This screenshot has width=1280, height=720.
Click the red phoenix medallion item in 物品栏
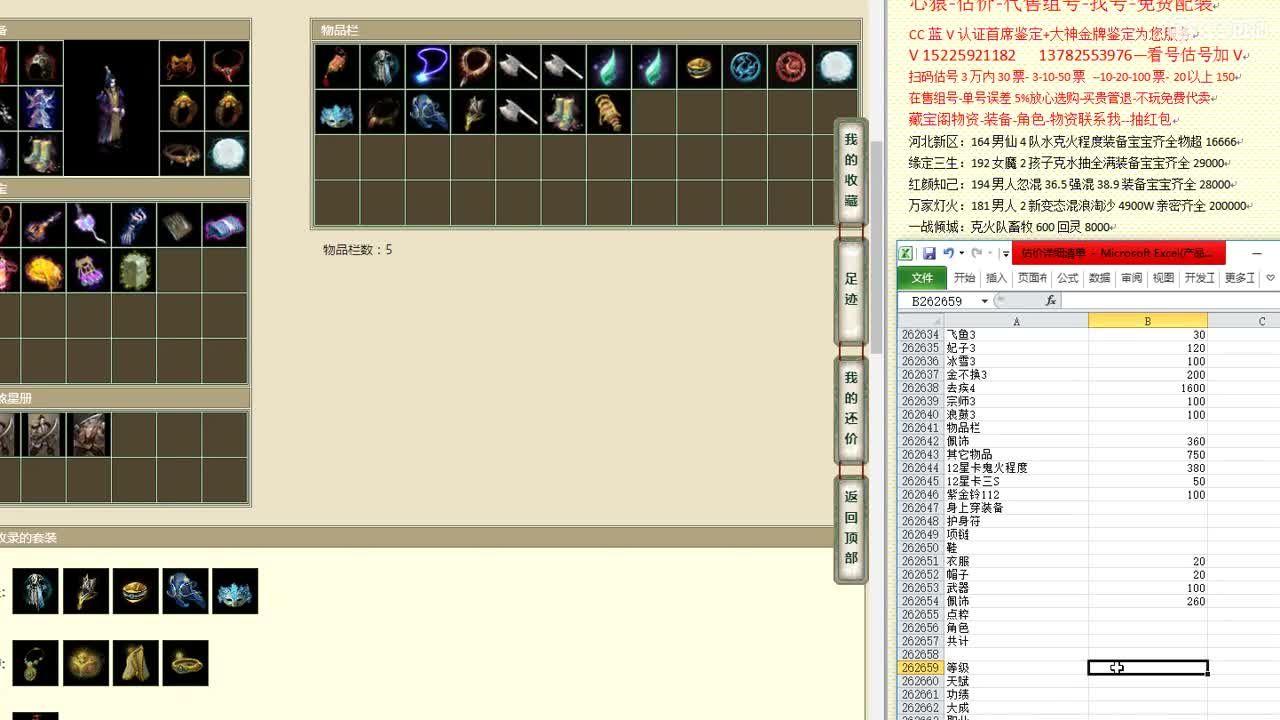coord(790,66)
